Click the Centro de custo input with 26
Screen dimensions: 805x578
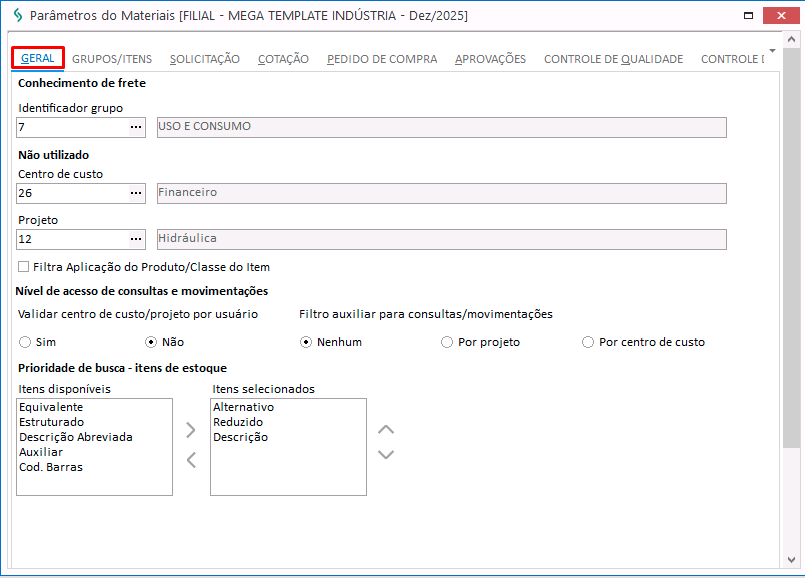coord(72,193)
